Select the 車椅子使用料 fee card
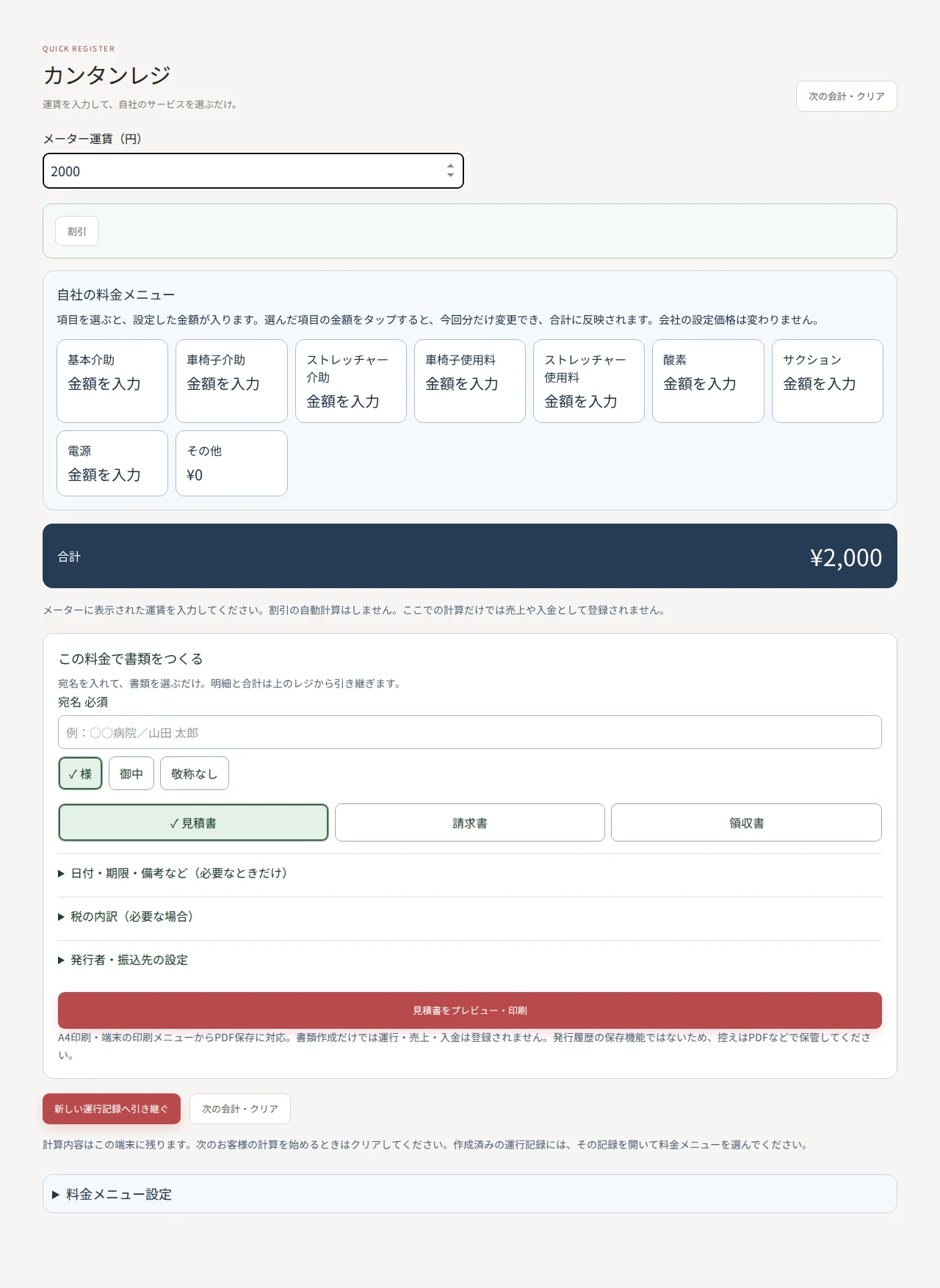The height and width of the screenshot is (1288, 940). 470,381
